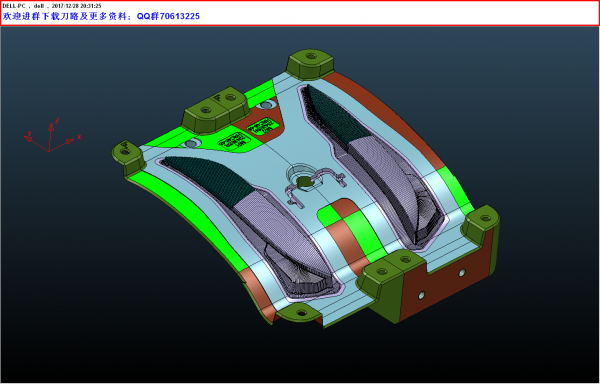Click the red X axis handle
This screenshot has width=600, height=384.
tap(70, 141)
